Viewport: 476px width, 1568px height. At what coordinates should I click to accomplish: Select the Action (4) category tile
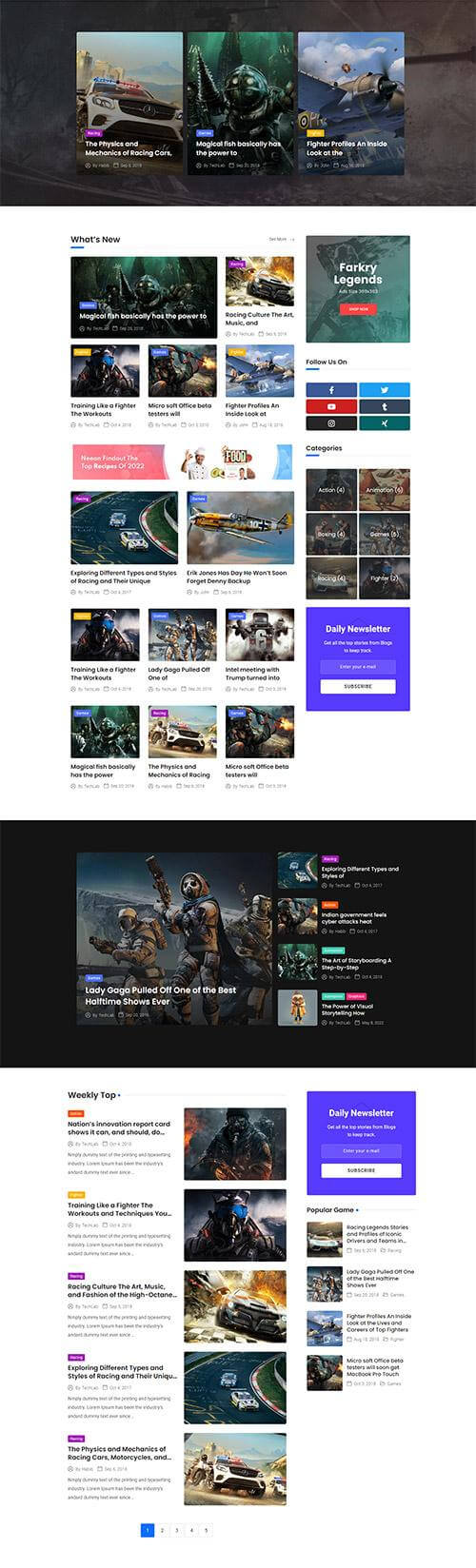click(331, 490)
